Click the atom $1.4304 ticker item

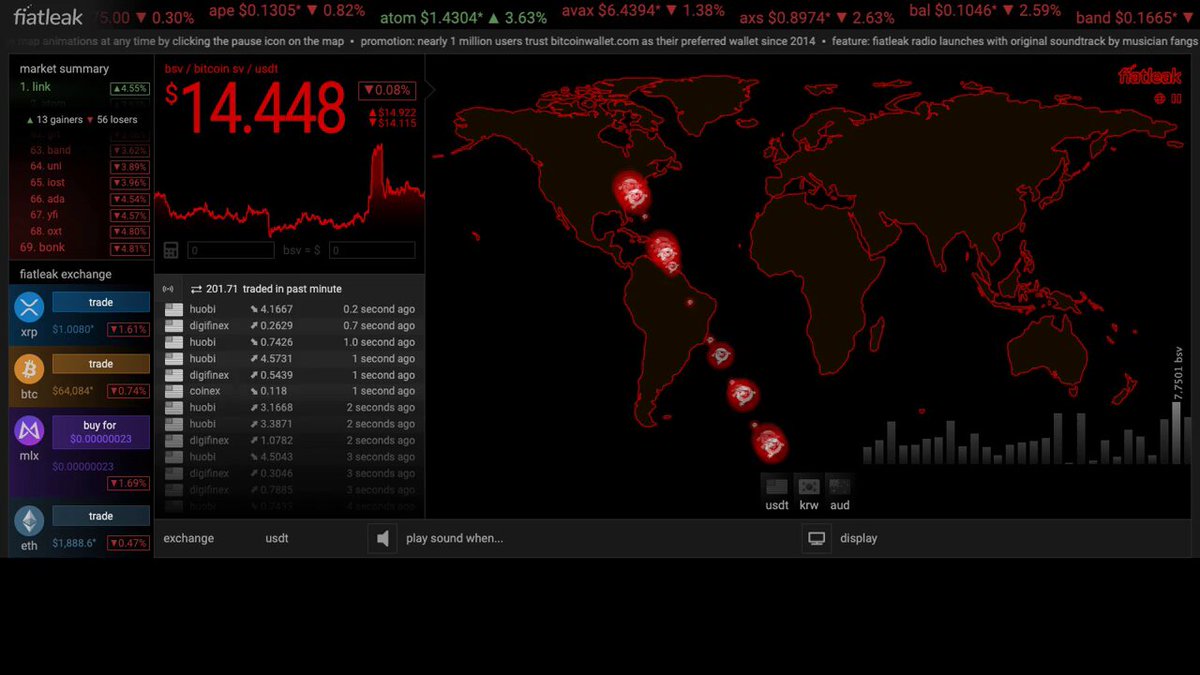pos(463,17)
